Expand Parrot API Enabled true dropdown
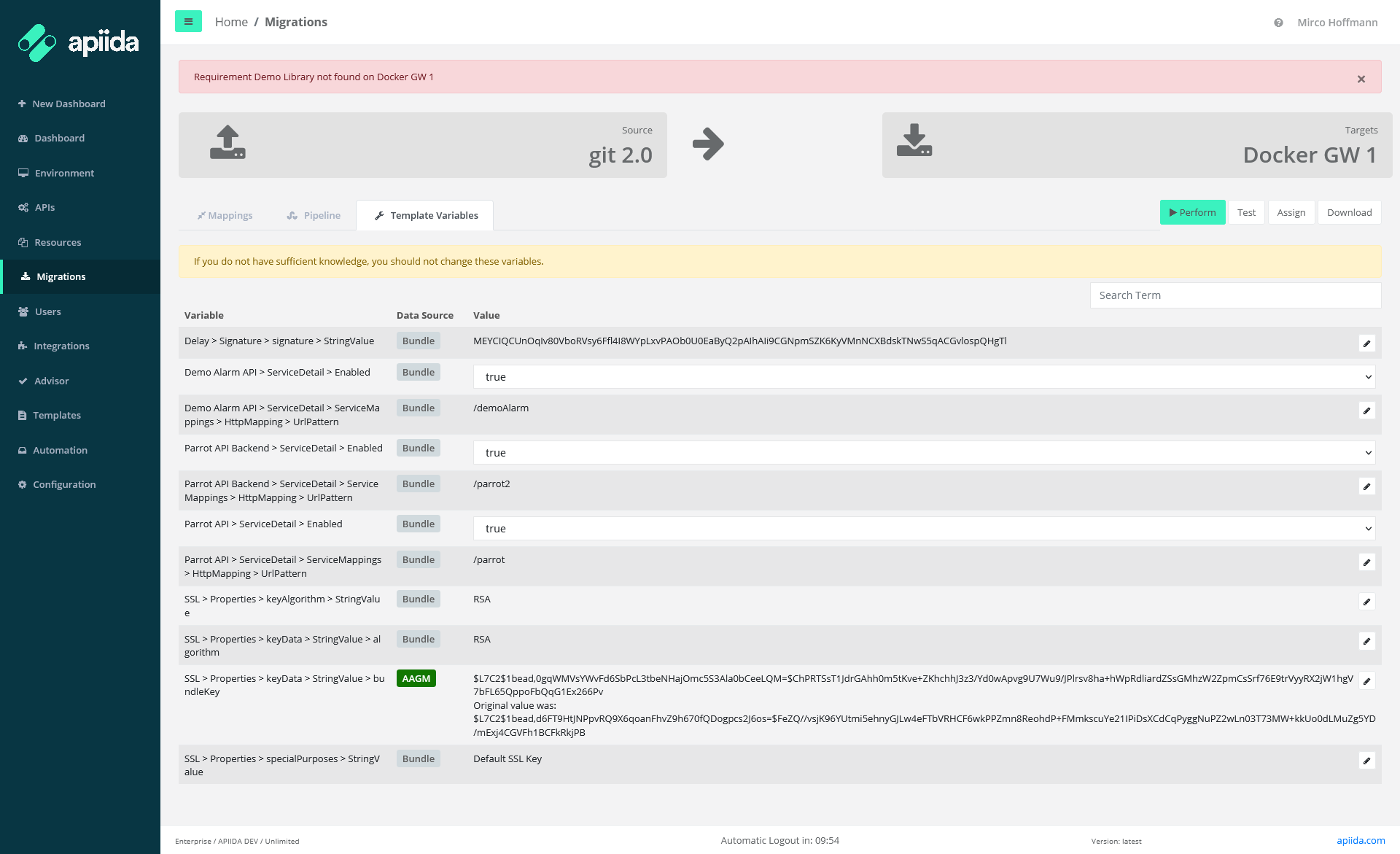Image resolution: width=1400 pixels, height=854 pixels. pos(923,529)
